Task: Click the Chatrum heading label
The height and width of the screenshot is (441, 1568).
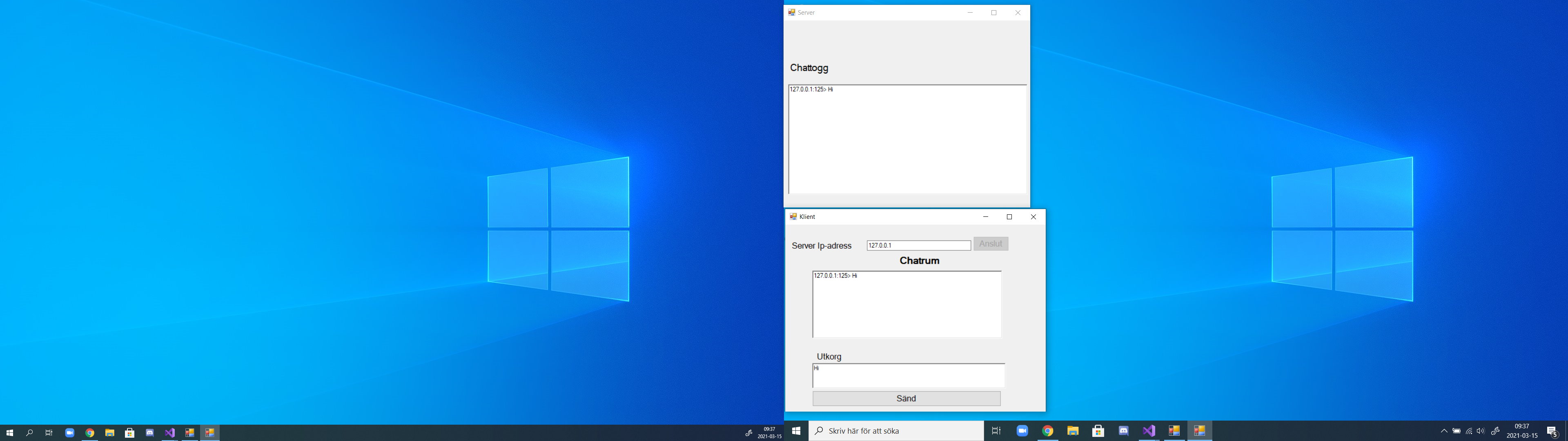Action: [919, 261]
